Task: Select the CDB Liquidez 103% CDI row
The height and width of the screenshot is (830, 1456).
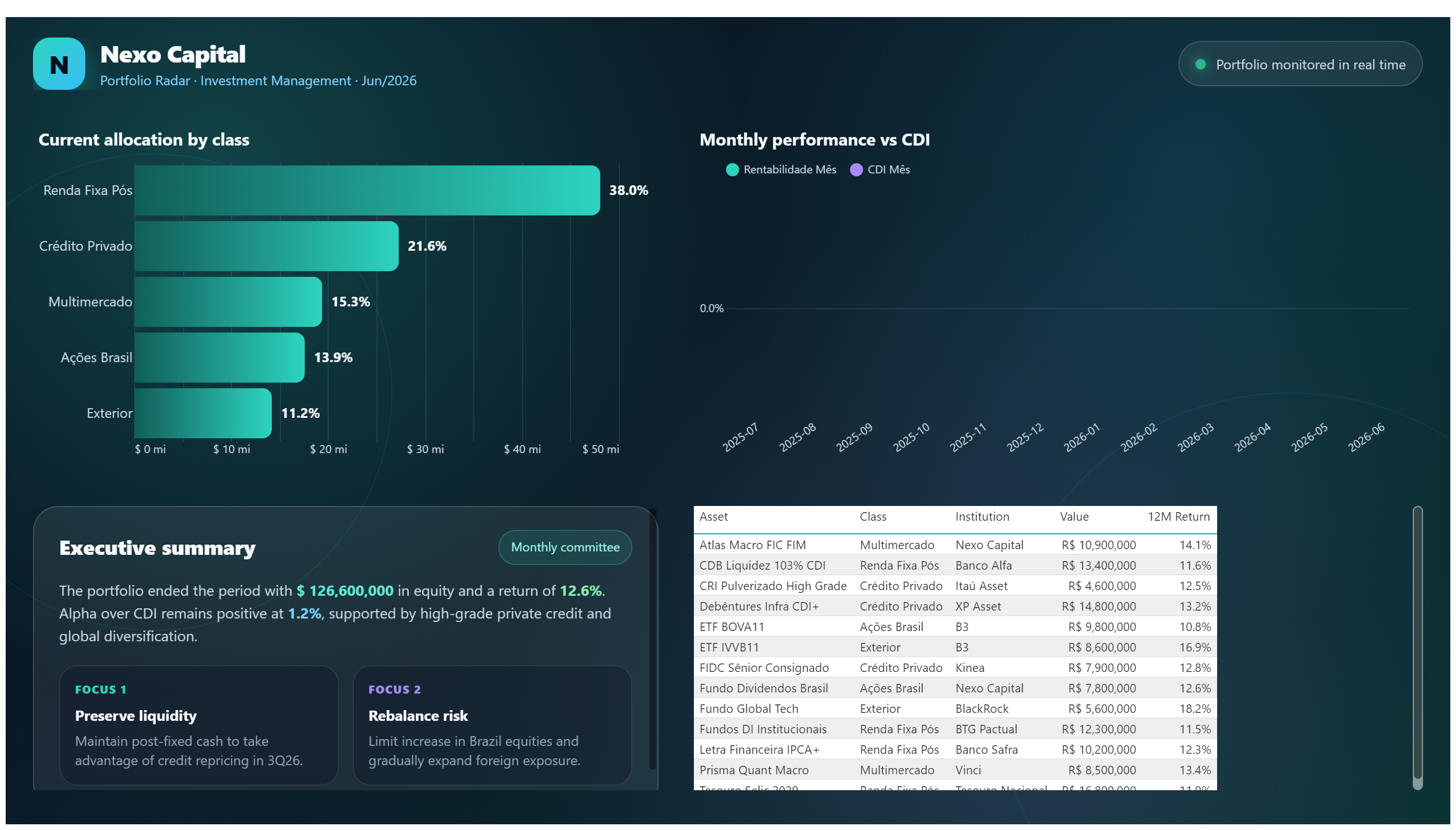Action: point(954,566)
